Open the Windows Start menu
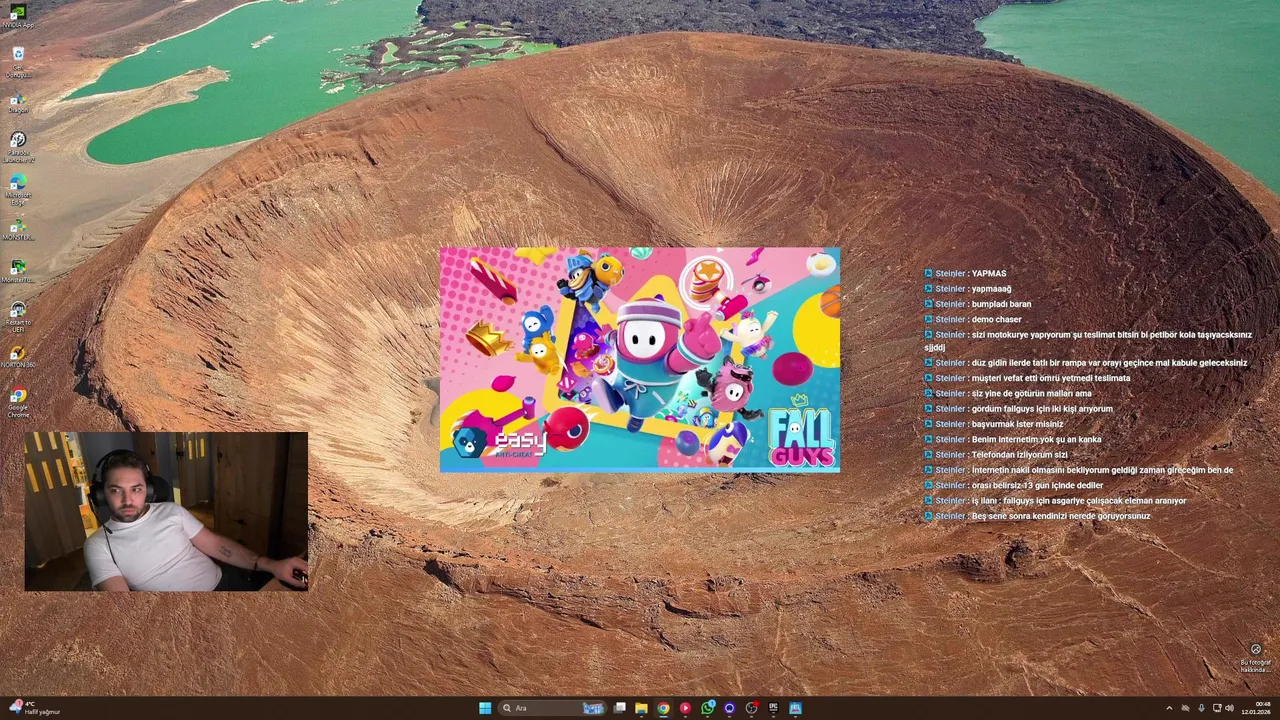Viewport: 1280px width, 720px height. 485,708
